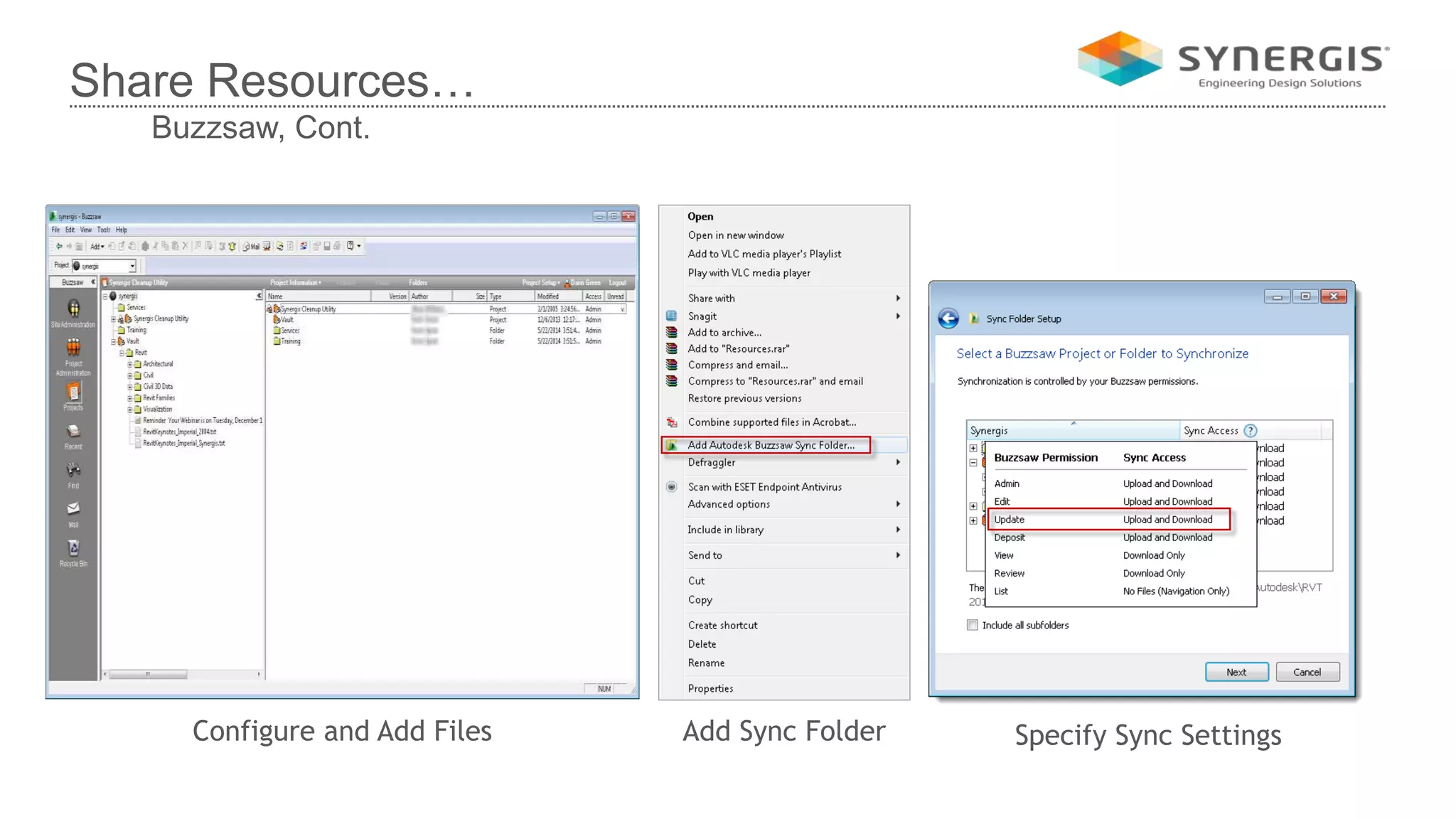Open Site Administration in Buzzsaw sidebar
Image resolution: width=1456 pixels, height=819 pixels.
[x=73, y=313]
